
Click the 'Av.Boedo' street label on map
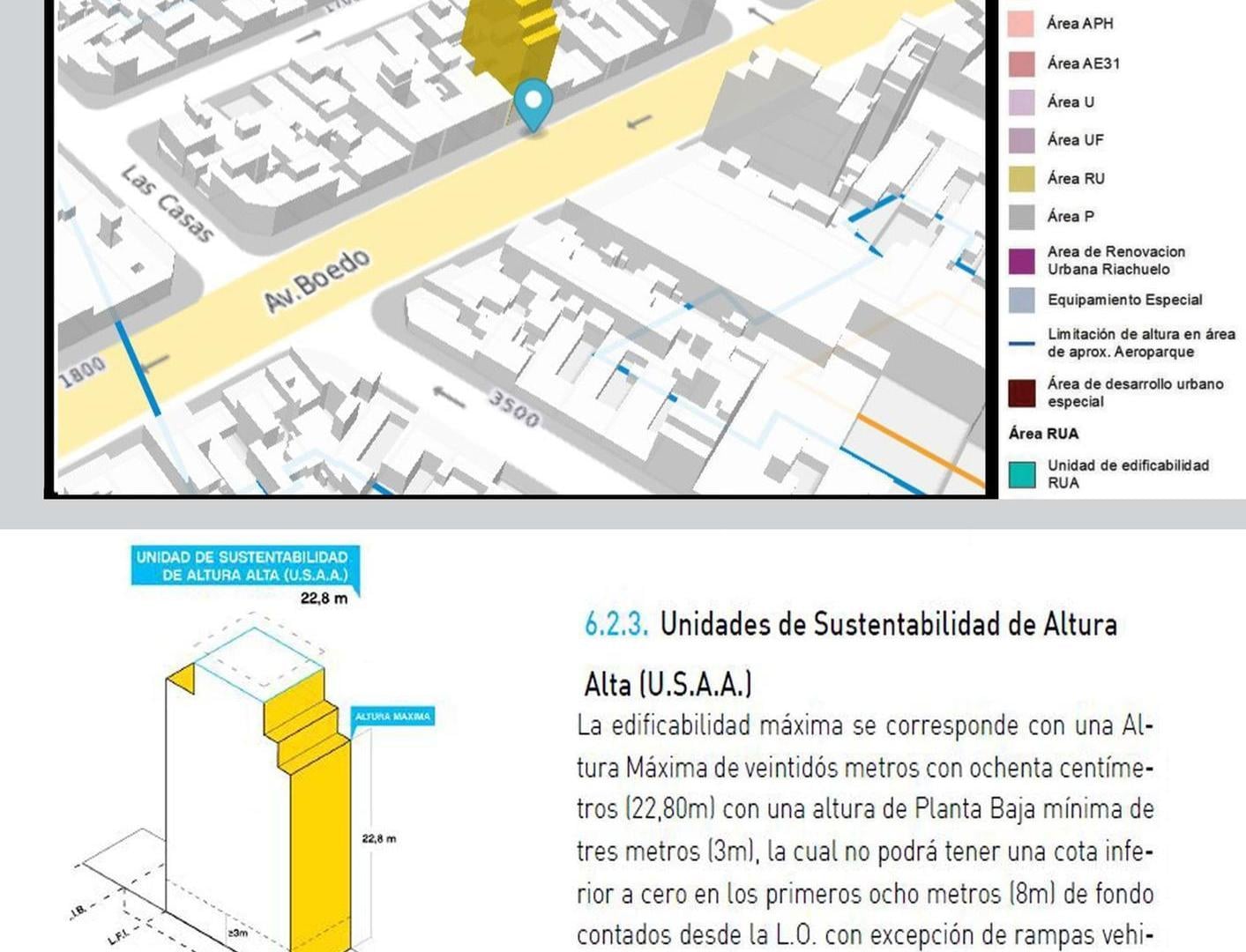[317, 280]
